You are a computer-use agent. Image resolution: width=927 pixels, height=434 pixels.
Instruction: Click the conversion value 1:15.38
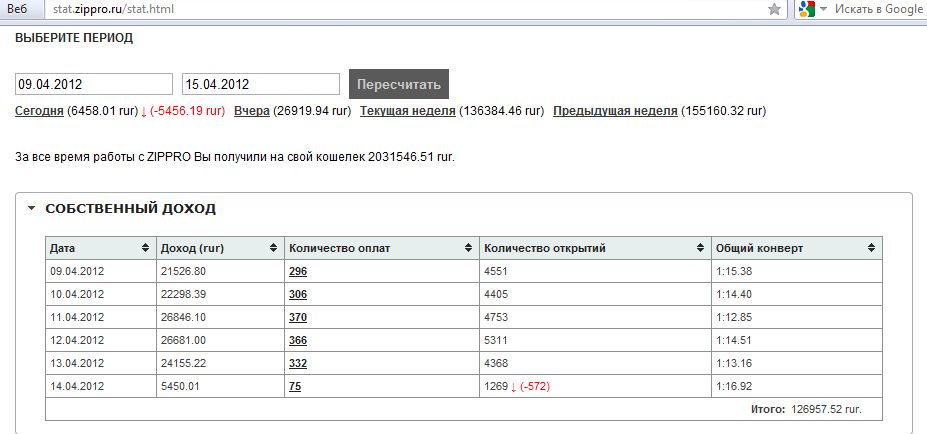tap(734, 271)
